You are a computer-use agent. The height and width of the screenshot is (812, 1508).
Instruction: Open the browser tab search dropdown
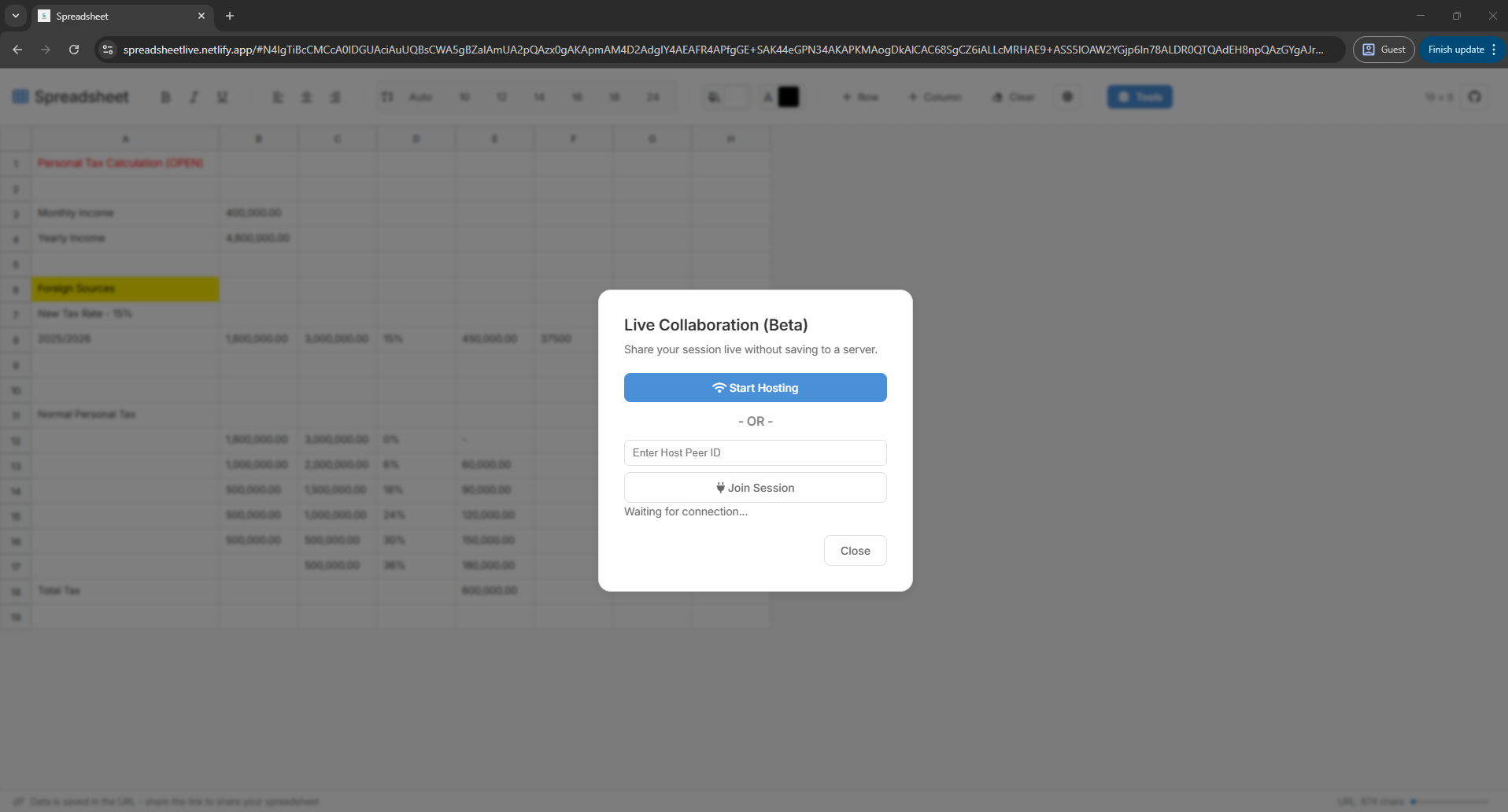[15, 16]
